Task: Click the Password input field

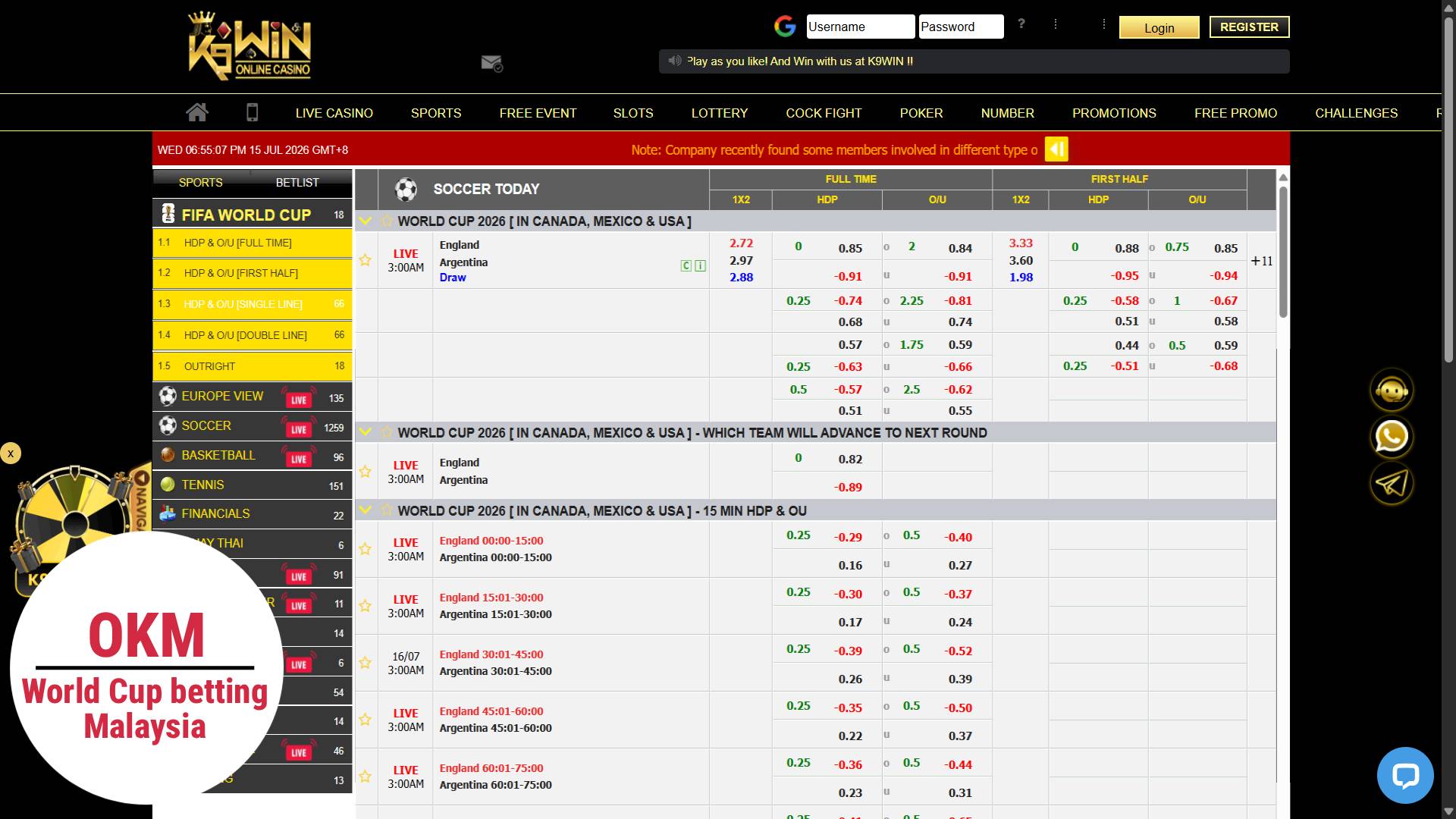Action: pyautogui.click(x=961, y=27)
